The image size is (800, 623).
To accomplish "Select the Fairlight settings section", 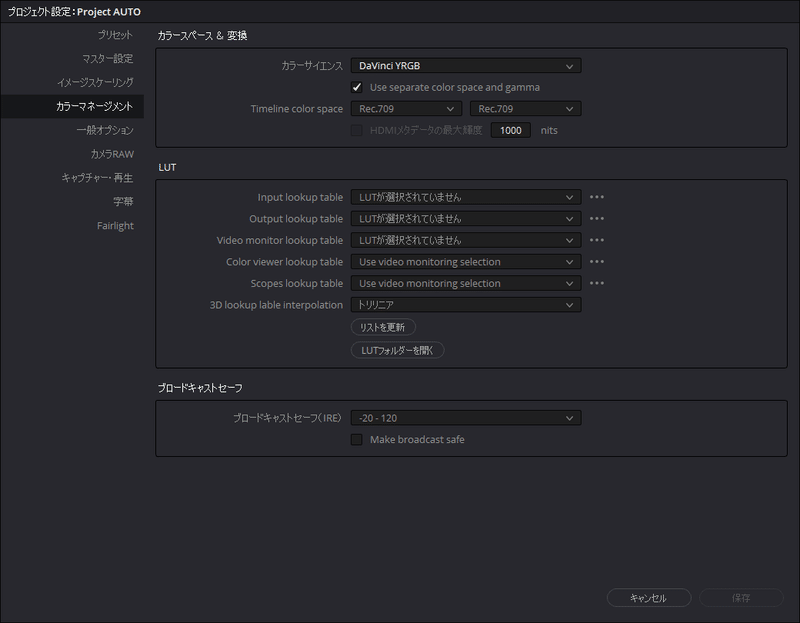I will click(x=115, y=226).
